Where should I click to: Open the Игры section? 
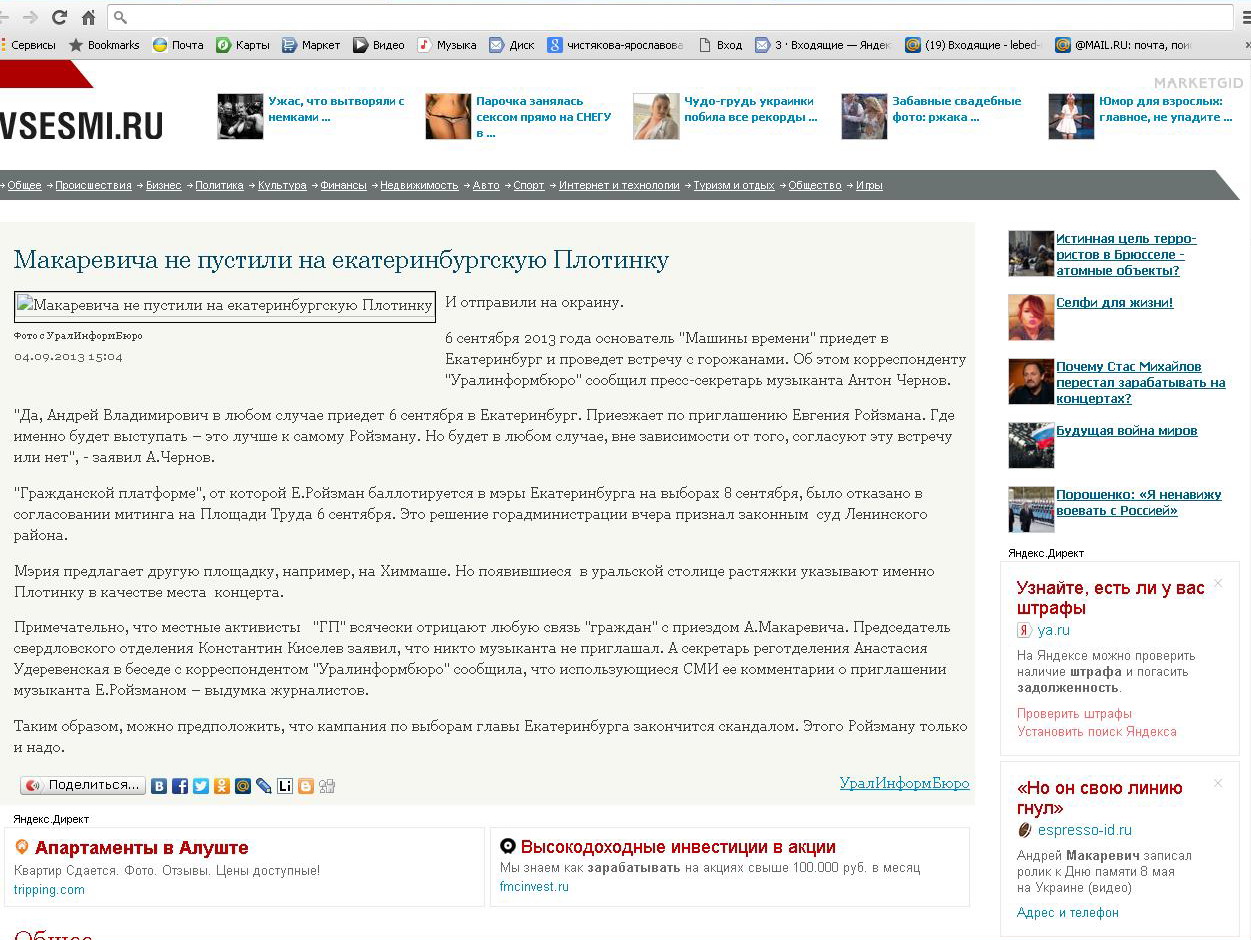[x=869, y=185]
